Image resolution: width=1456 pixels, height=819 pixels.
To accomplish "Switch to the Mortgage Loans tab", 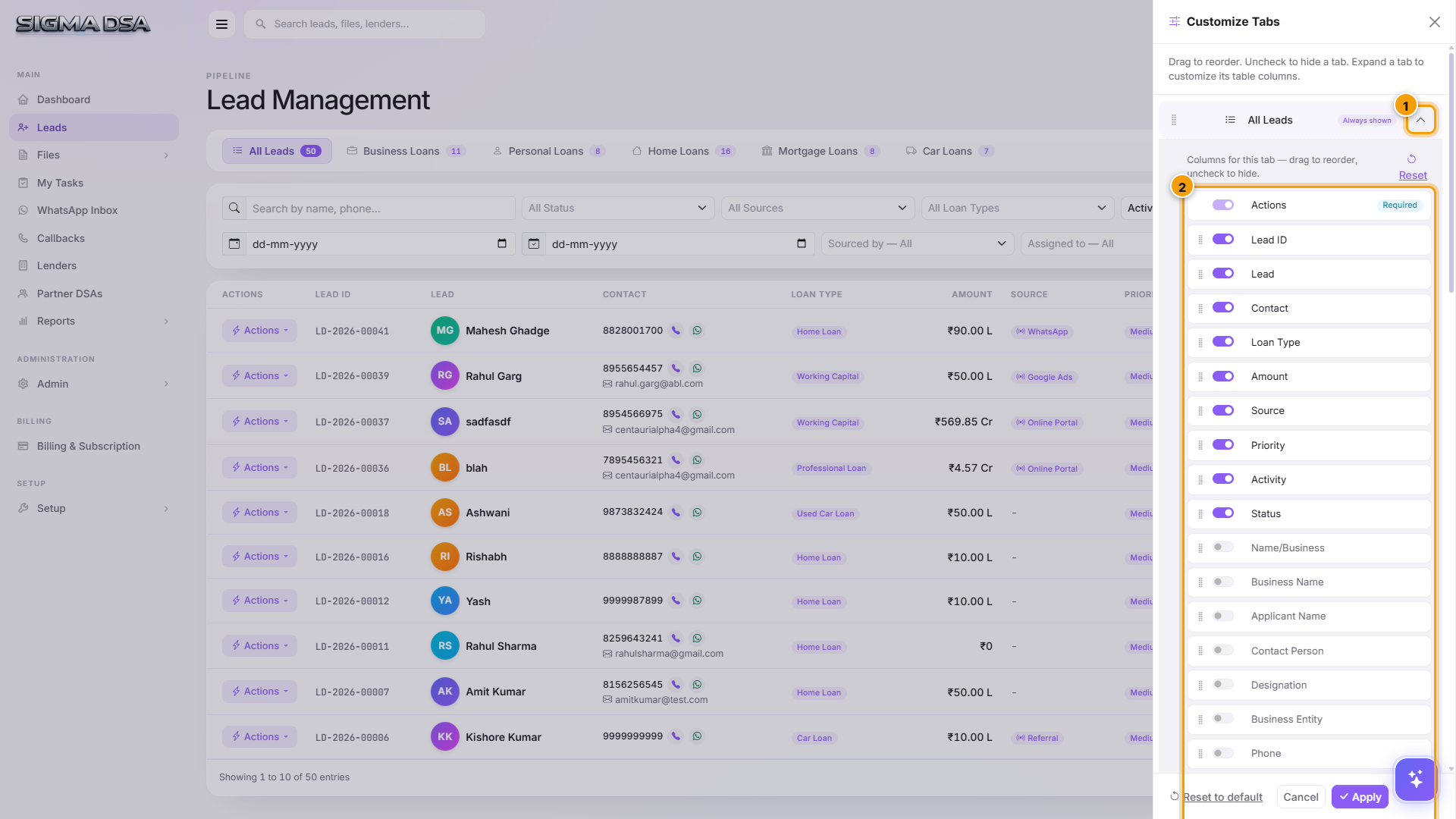I will [821, 151].
